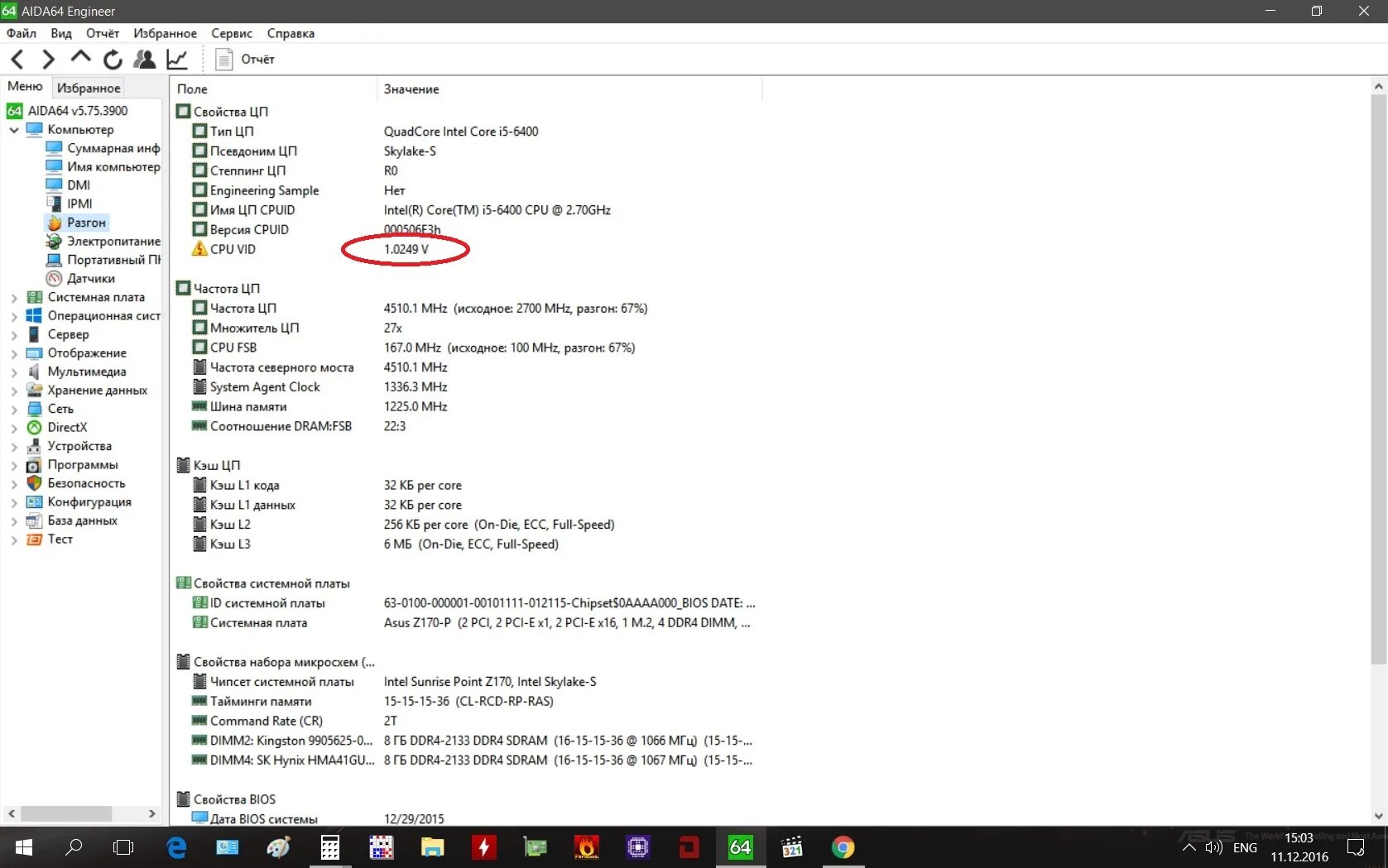Open the volume control in system tray
This screenshot has height=868, width=1388.
1213,847
